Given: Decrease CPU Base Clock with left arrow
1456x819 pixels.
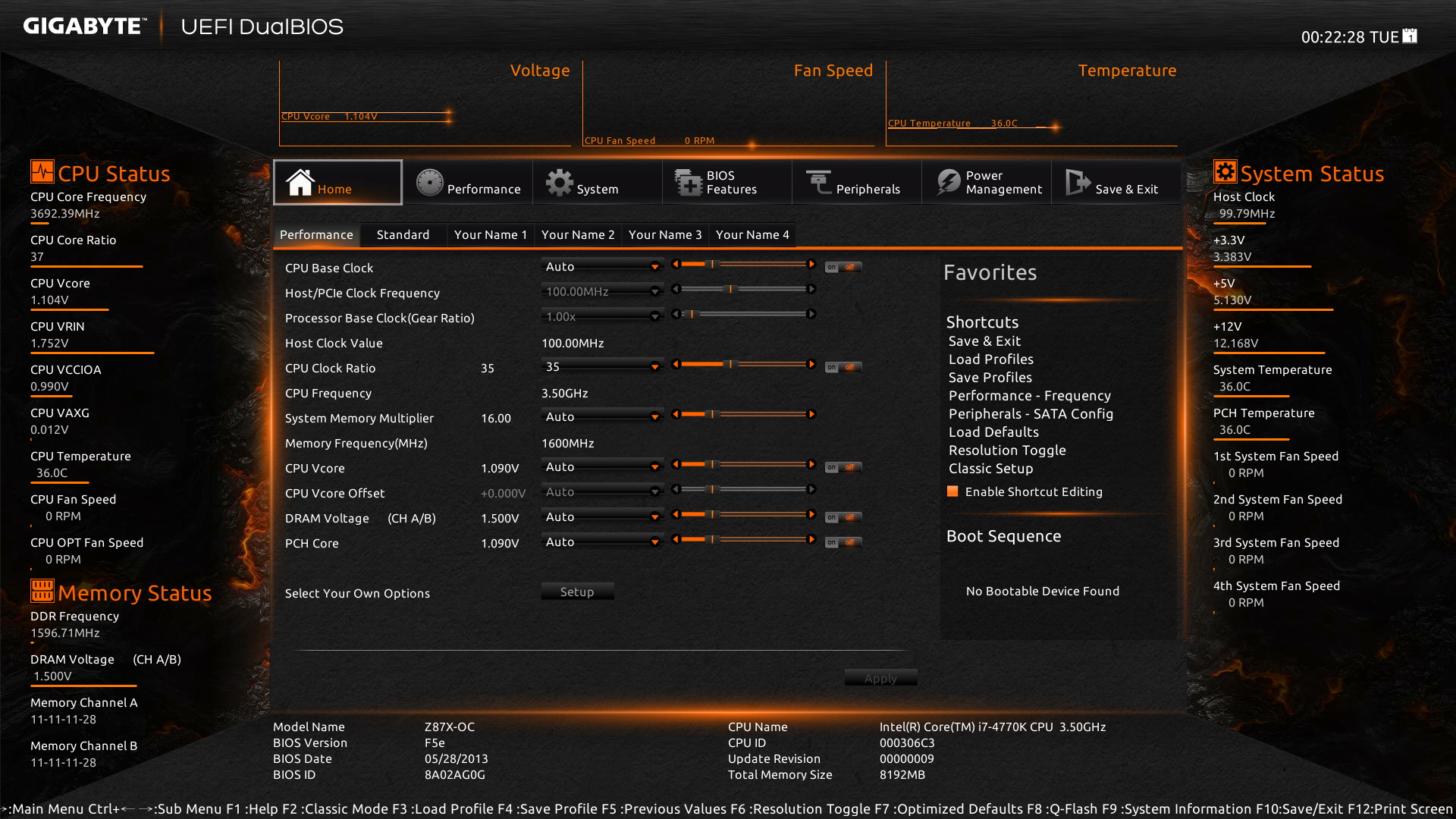Looking at the screenshot, I should tap(675, 264).
